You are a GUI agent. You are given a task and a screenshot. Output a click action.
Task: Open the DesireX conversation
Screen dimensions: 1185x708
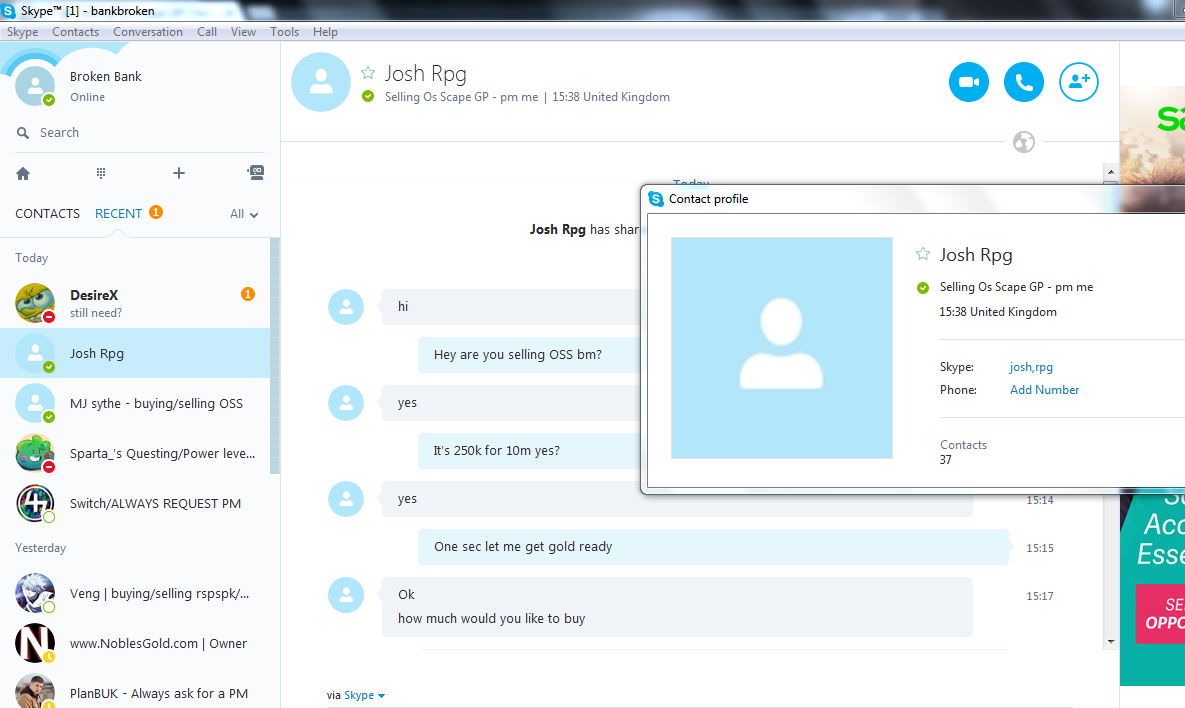pos(135,303)
